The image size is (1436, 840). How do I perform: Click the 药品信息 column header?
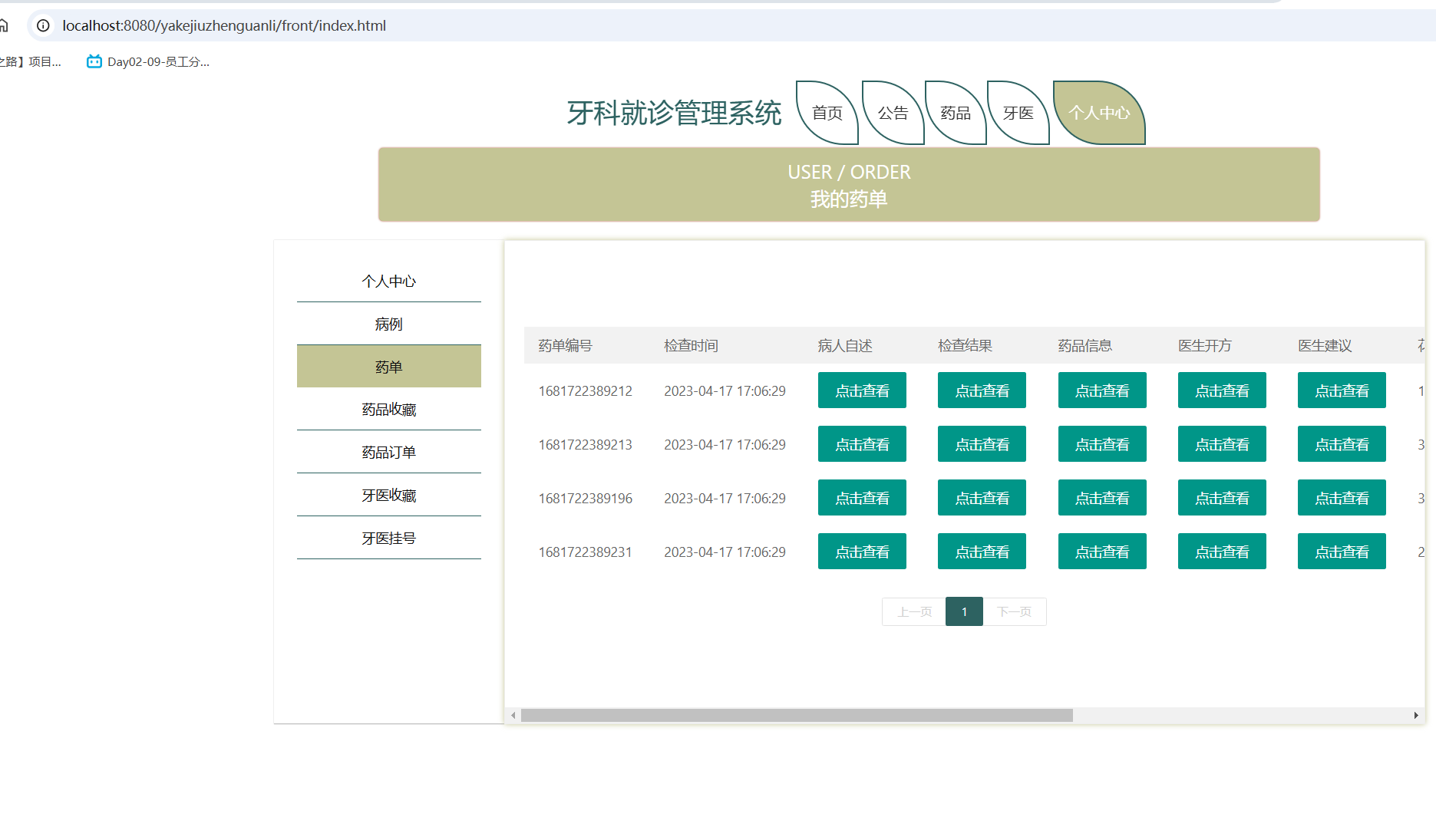tap(1085, 345)
